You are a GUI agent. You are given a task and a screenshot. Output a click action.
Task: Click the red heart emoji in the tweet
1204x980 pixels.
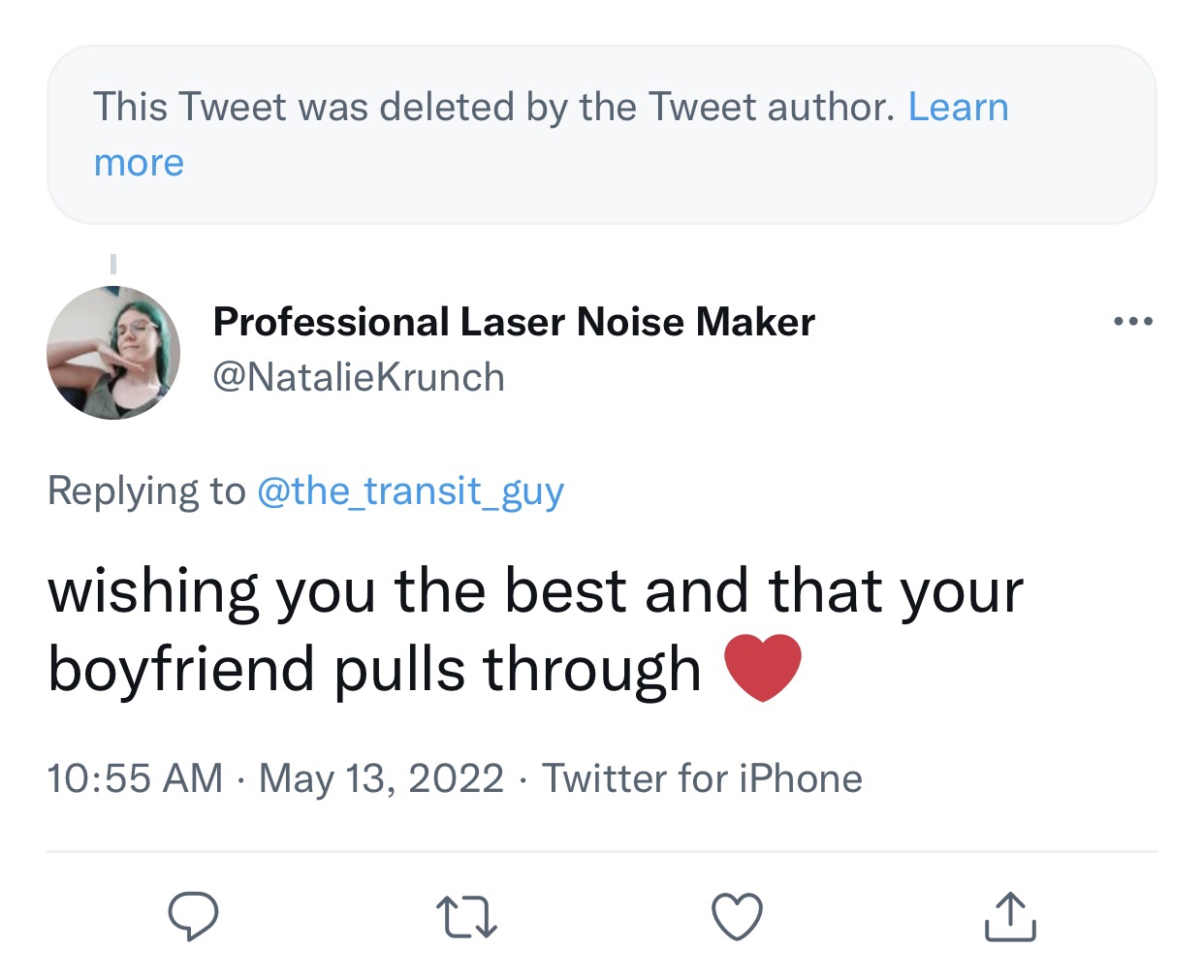click(x=763, y=667)
